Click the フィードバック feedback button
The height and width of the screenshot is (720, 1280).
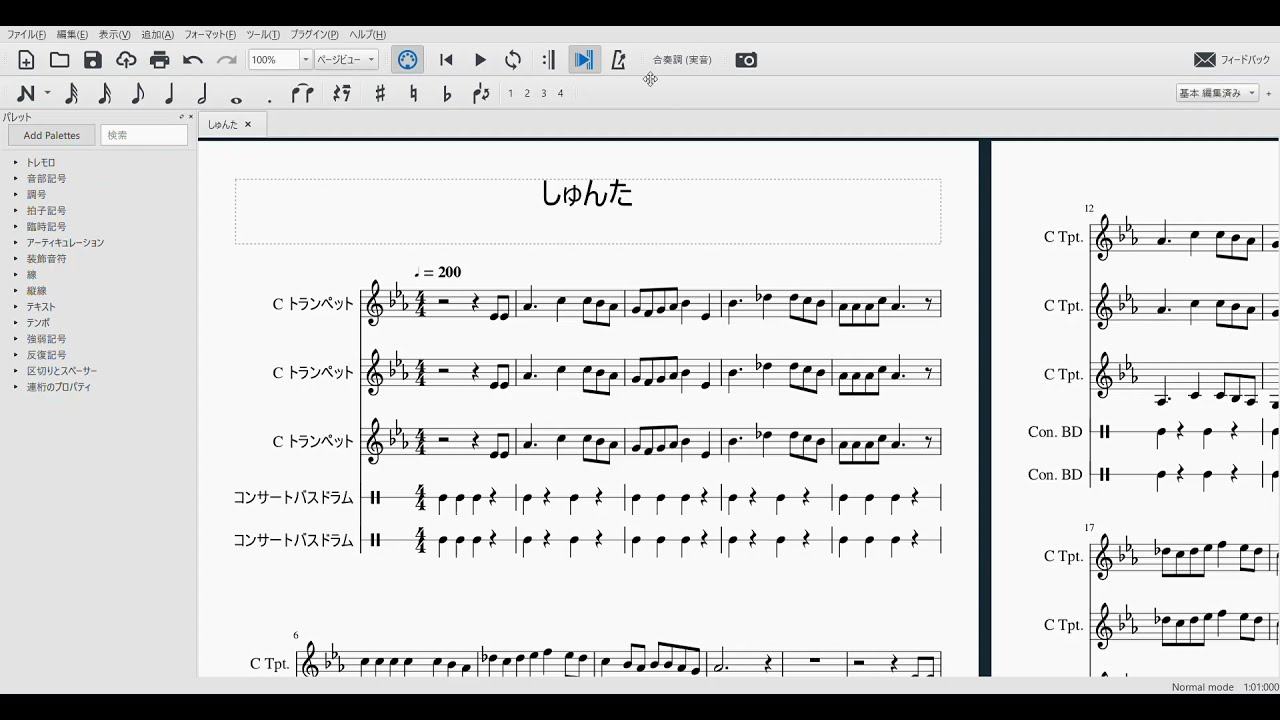(x=1233, y=60)
